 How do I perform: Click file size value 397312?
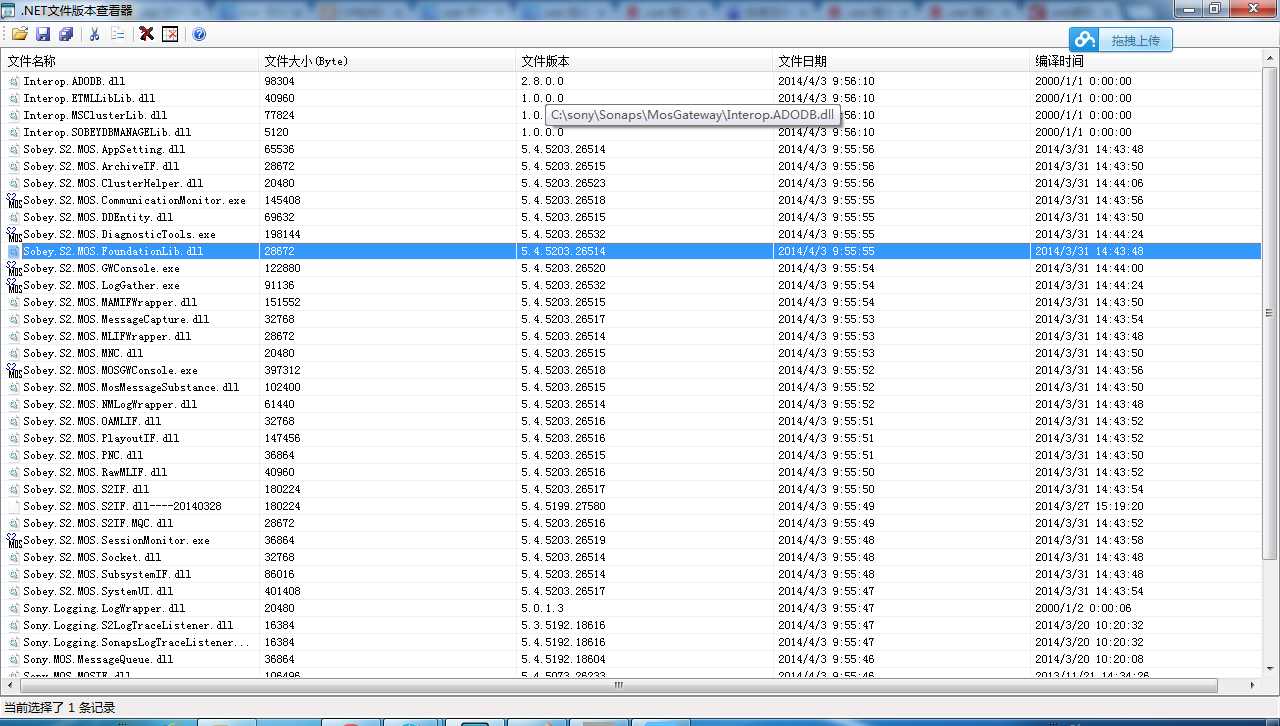point(282,370)
